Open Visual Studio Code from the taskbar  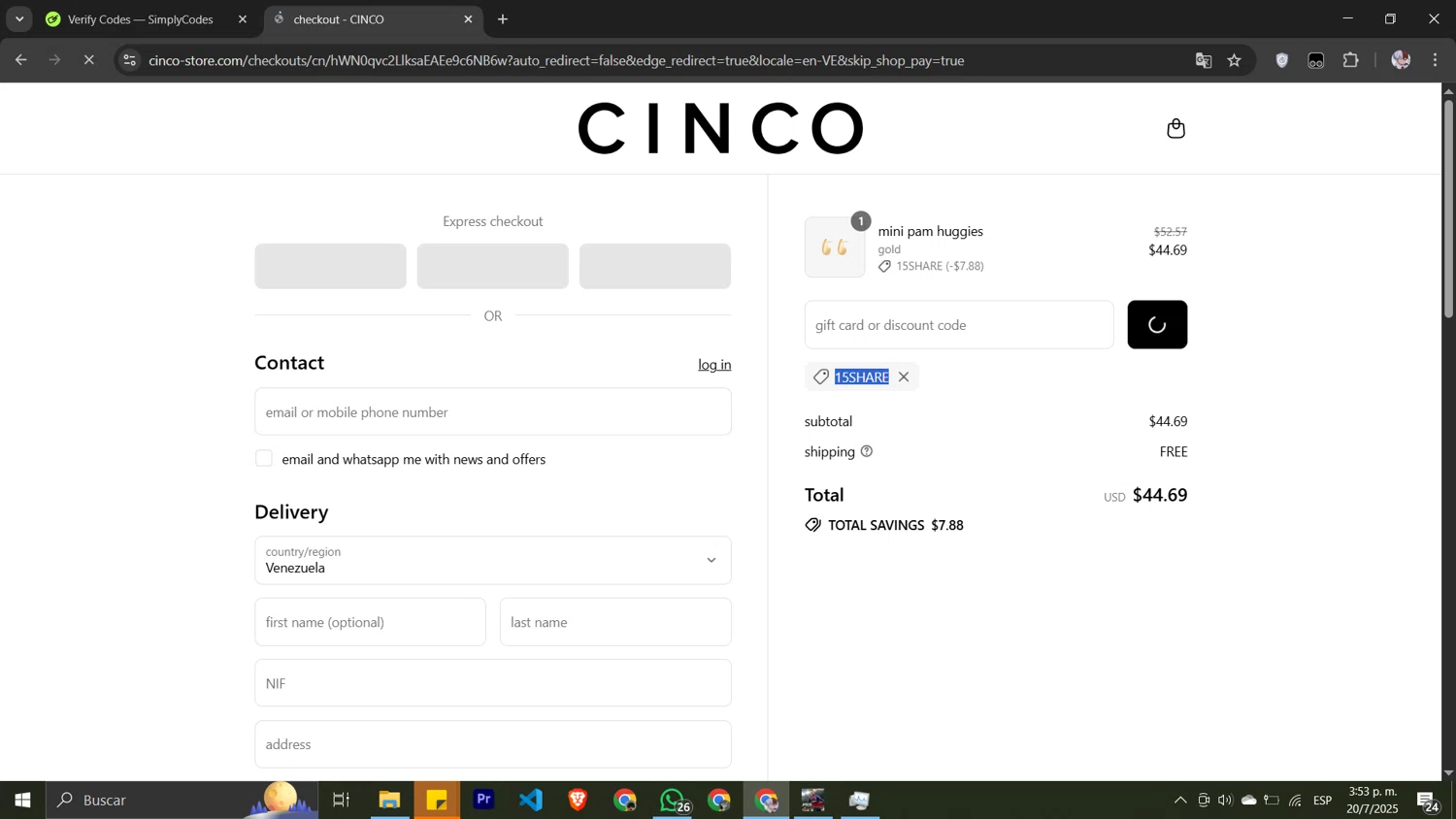pyautogui.click(x=531, y=801)
